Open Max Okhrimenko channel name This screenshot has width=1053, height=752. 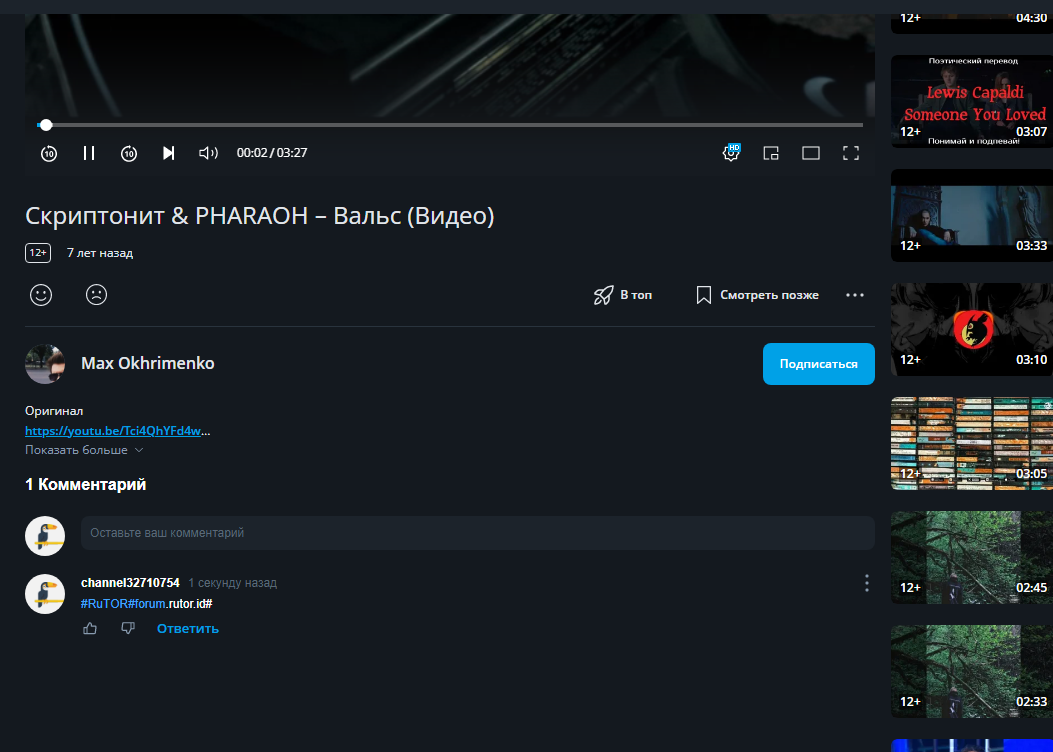click(x=148, y=363)
